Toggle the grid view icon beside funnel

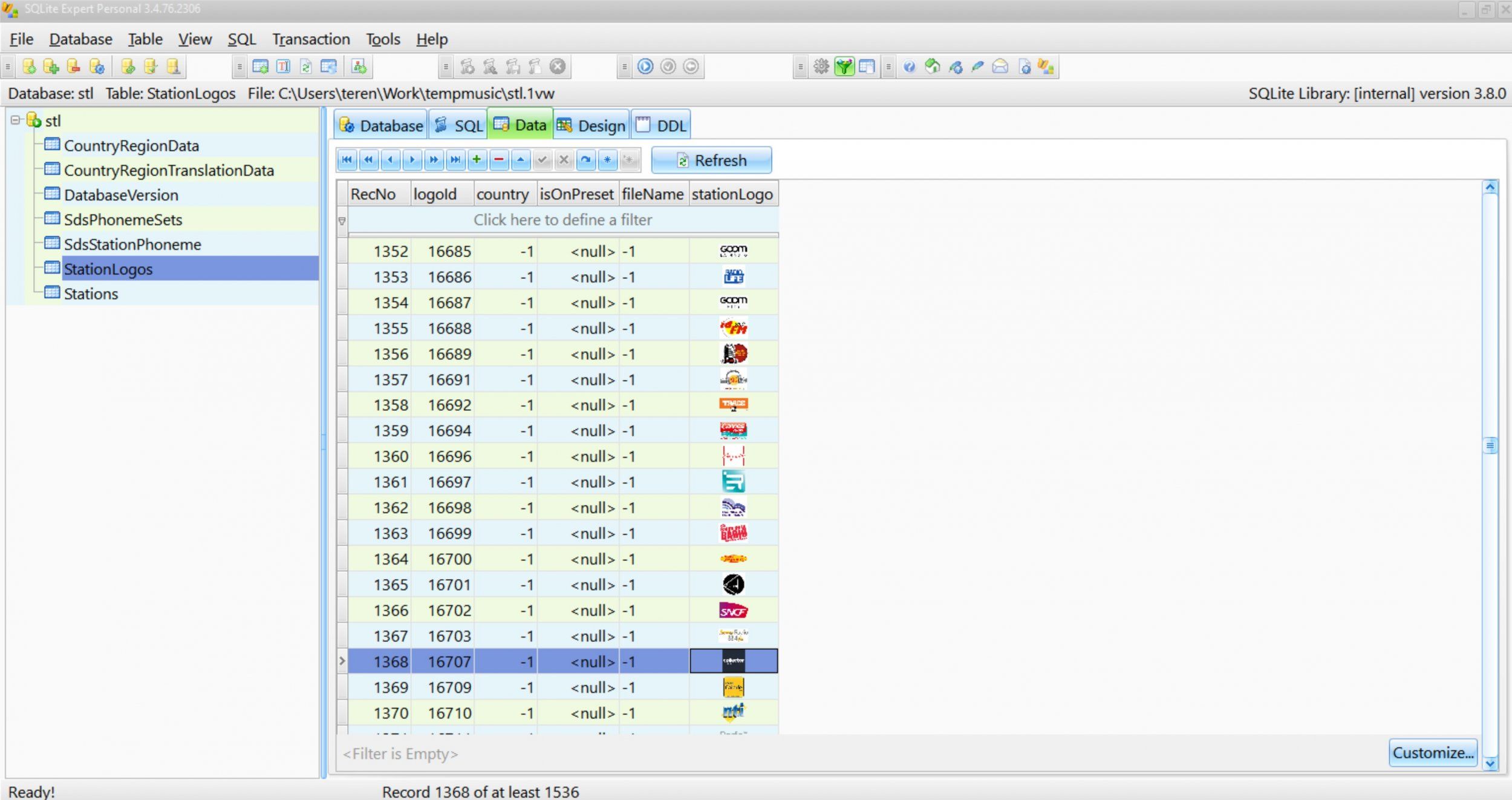[x=867, y=67]
